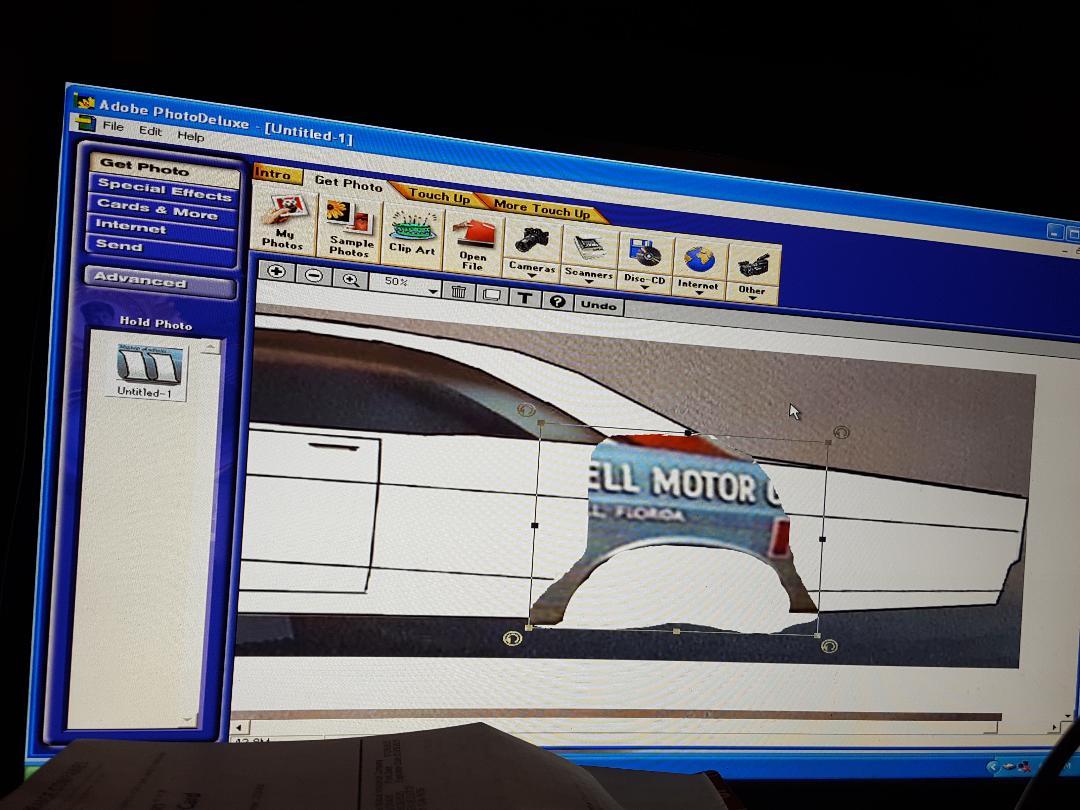Click the bottom-left rotate handle of the selection
Screen dimensions: 1080x810
click(x=512, y=638)
